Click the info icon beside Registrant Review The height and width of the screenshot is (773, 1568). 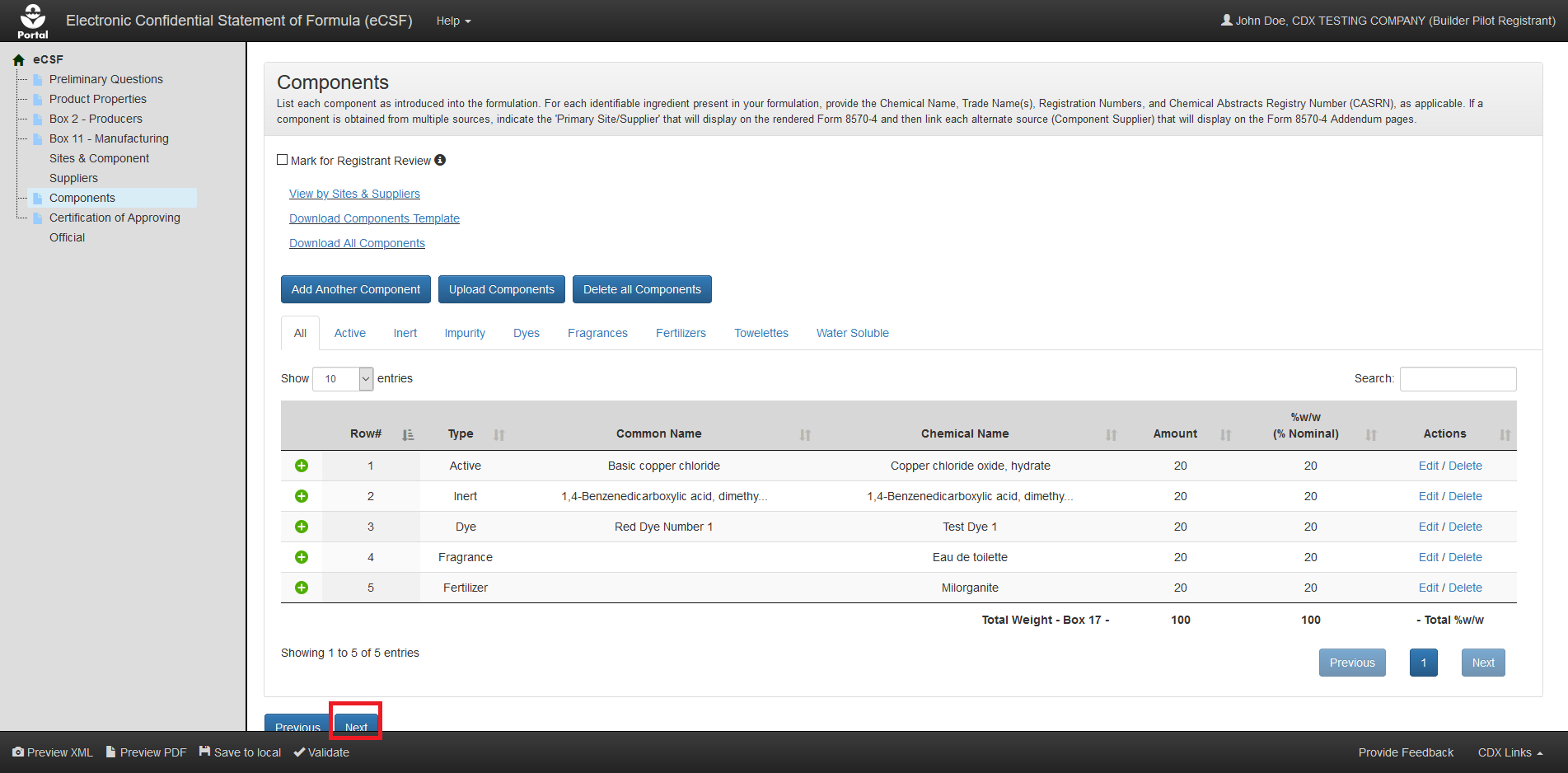tap(440, 160)
